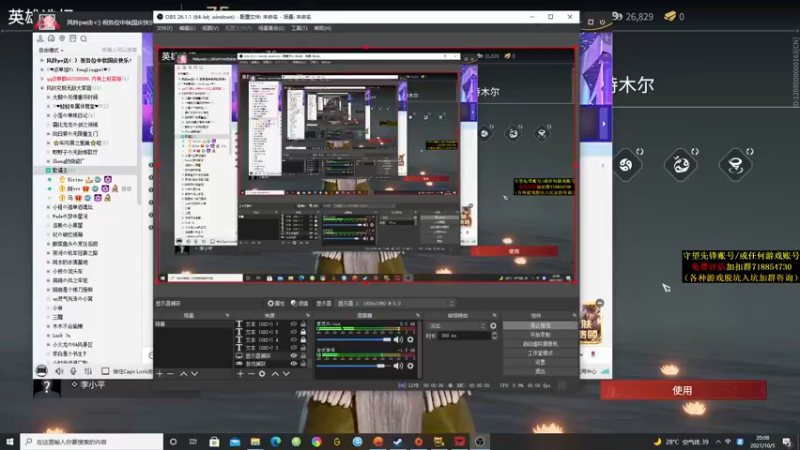The width and height of the screenshot is (800, 450).
Task: Open the 视图(V) menu in OBS
Action: pyautogui.click(x=210, y=28)
